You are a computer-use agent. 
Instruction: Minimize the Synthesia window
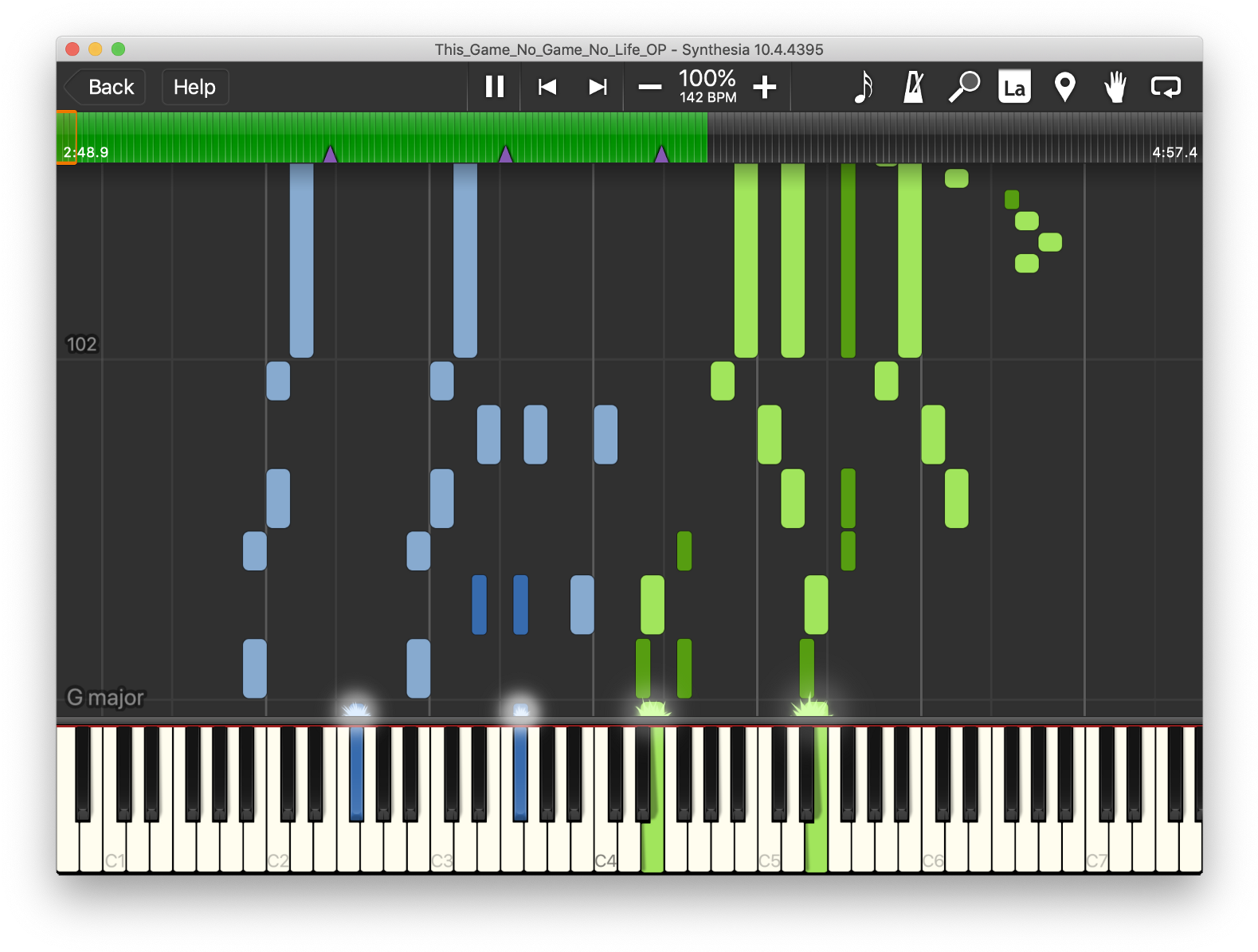96,49
